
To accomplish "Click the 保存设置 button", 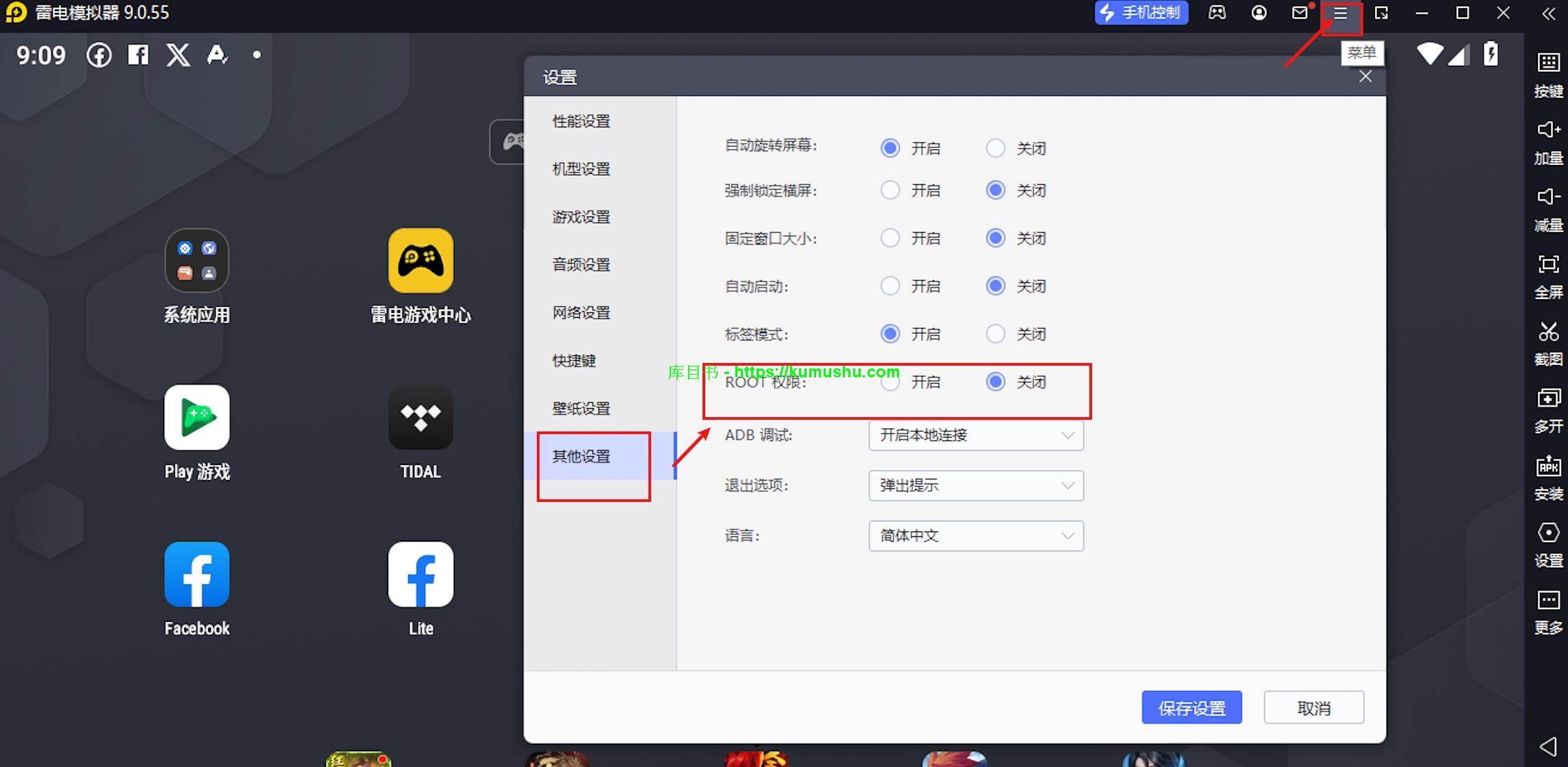I will 1191,707.
